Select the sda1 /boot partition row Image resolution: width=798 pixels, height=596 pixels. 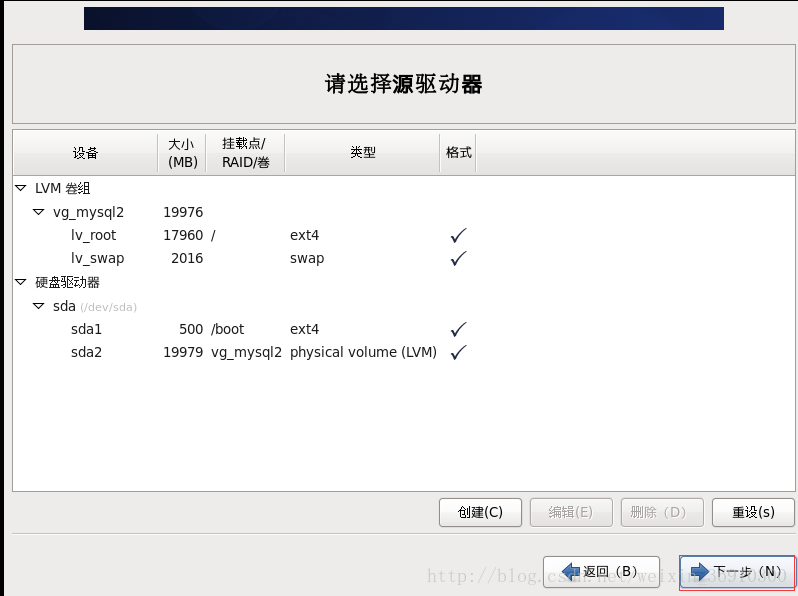click(x=86, y=329)
